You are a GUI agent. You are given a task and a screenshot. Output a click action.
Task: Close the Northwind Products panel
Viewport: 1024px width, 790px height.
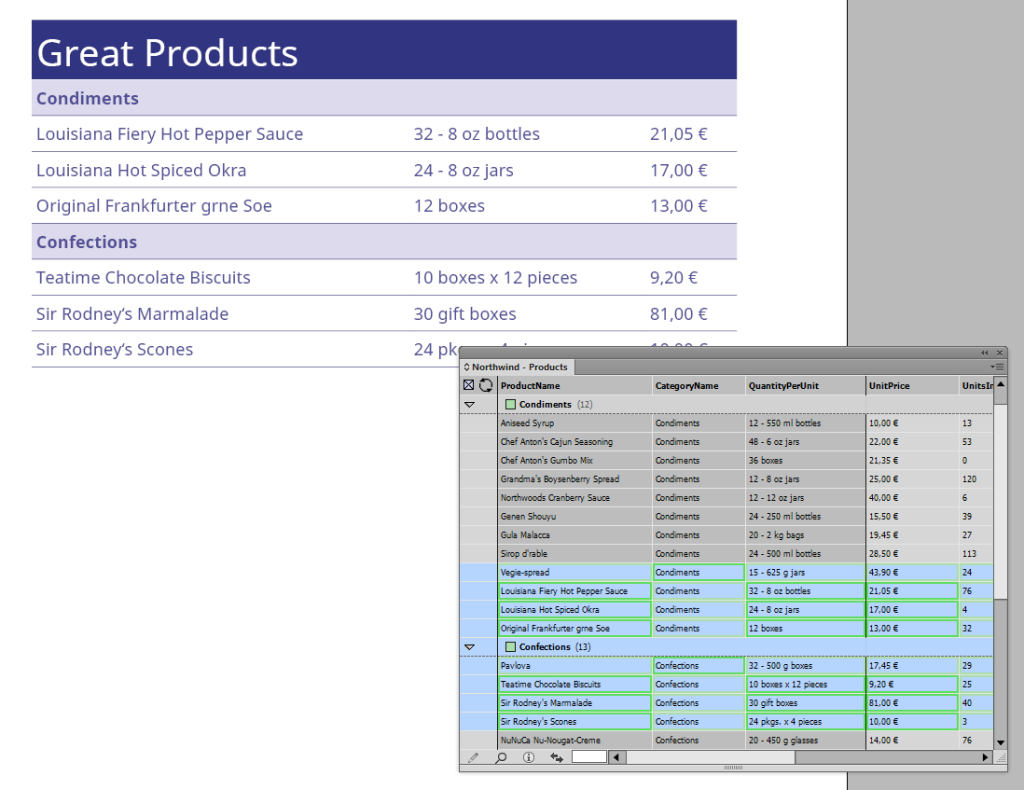coord(999,353)
